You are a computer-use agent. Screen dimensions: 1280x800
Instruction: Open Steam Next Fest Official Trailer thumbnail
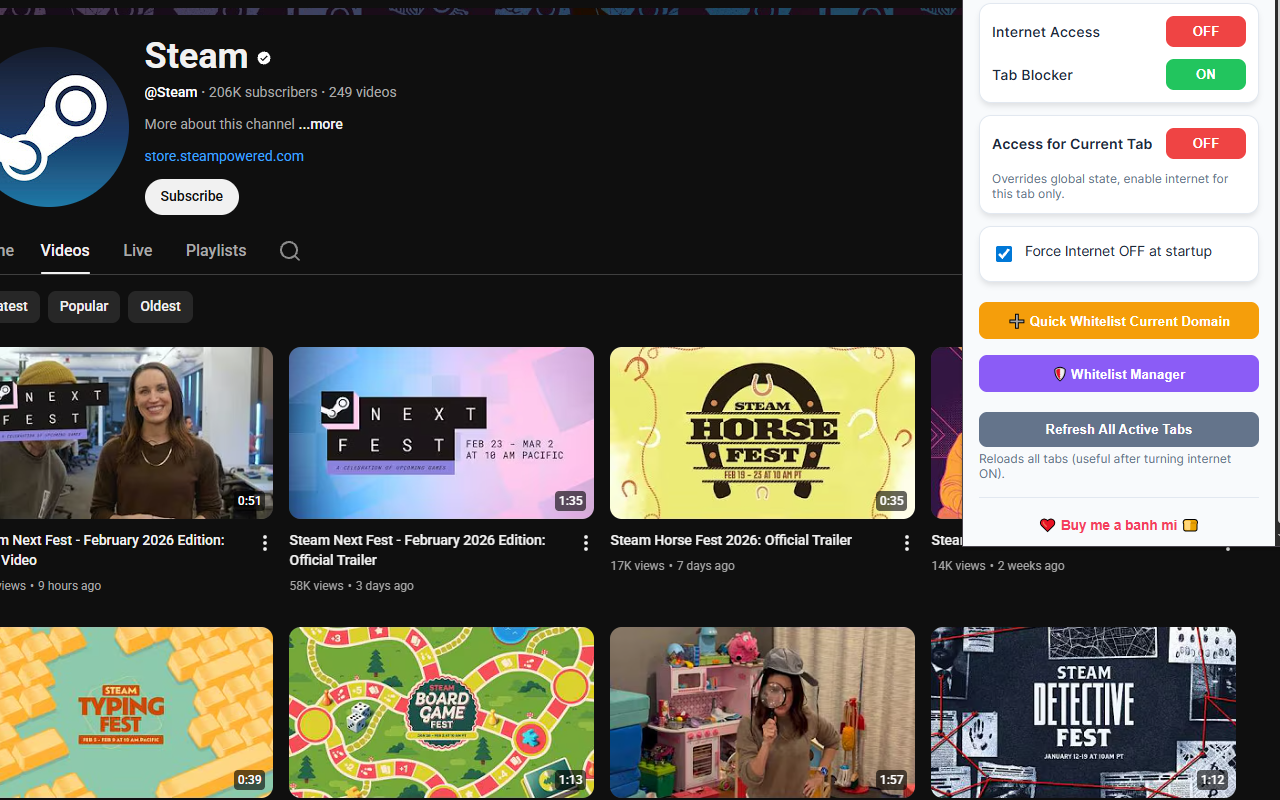coord(441,433)
